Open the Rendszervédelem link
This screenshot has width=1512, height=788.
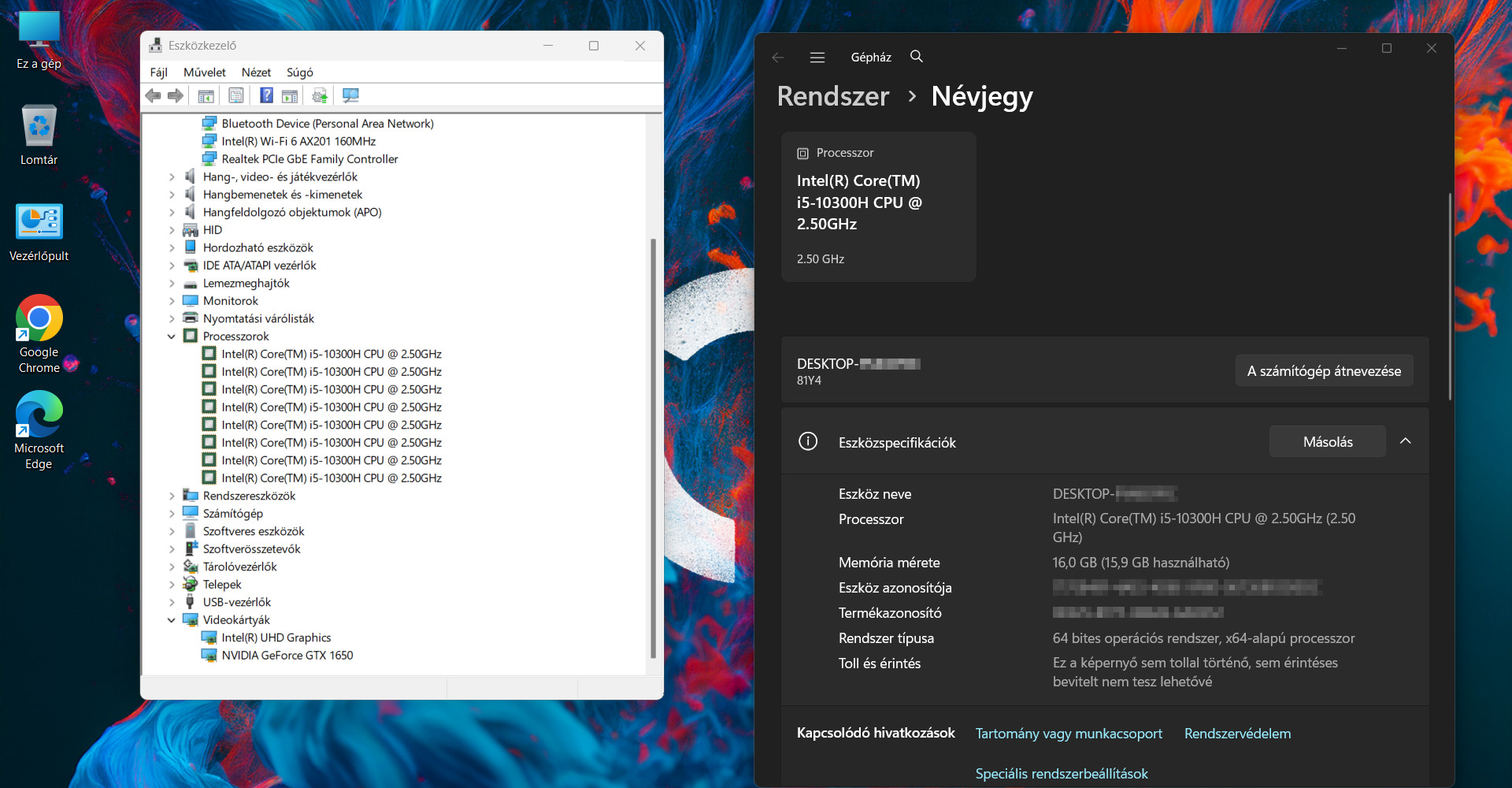coord(1237,734)
